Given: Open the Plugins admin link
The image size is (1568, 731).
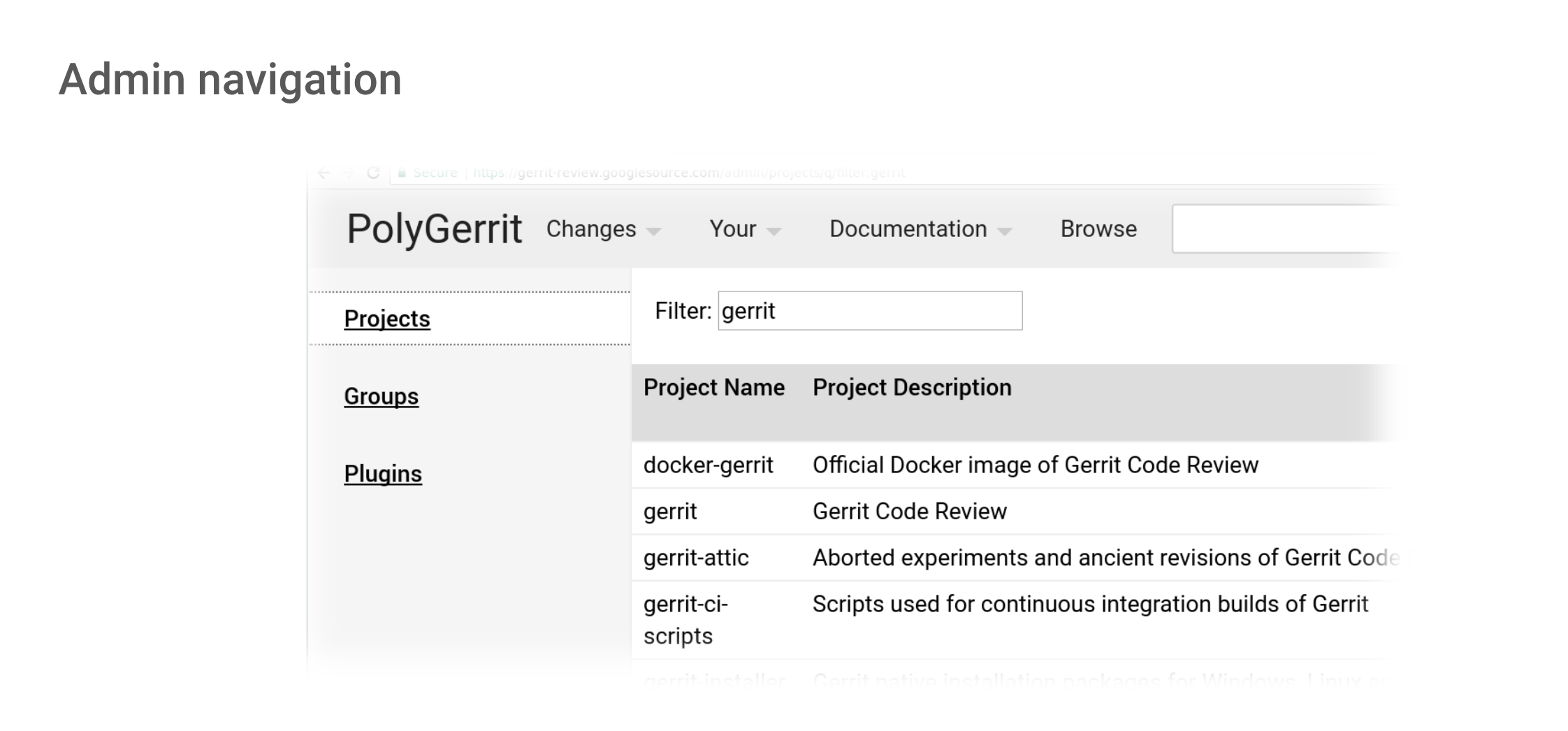Looking at the screenshot, I should [x=383, y=474].
